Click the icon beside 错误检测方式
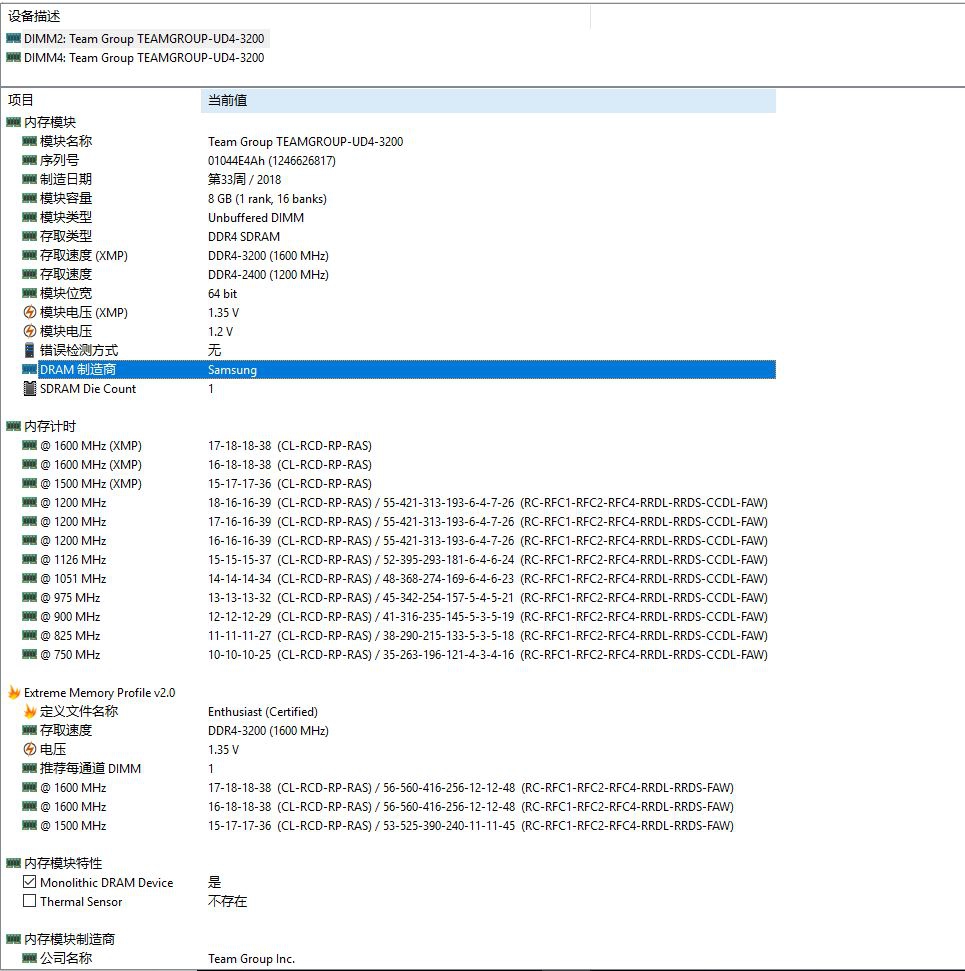This screenshot has width=965, height=971. pyautogui.click(x=29, y=350)
